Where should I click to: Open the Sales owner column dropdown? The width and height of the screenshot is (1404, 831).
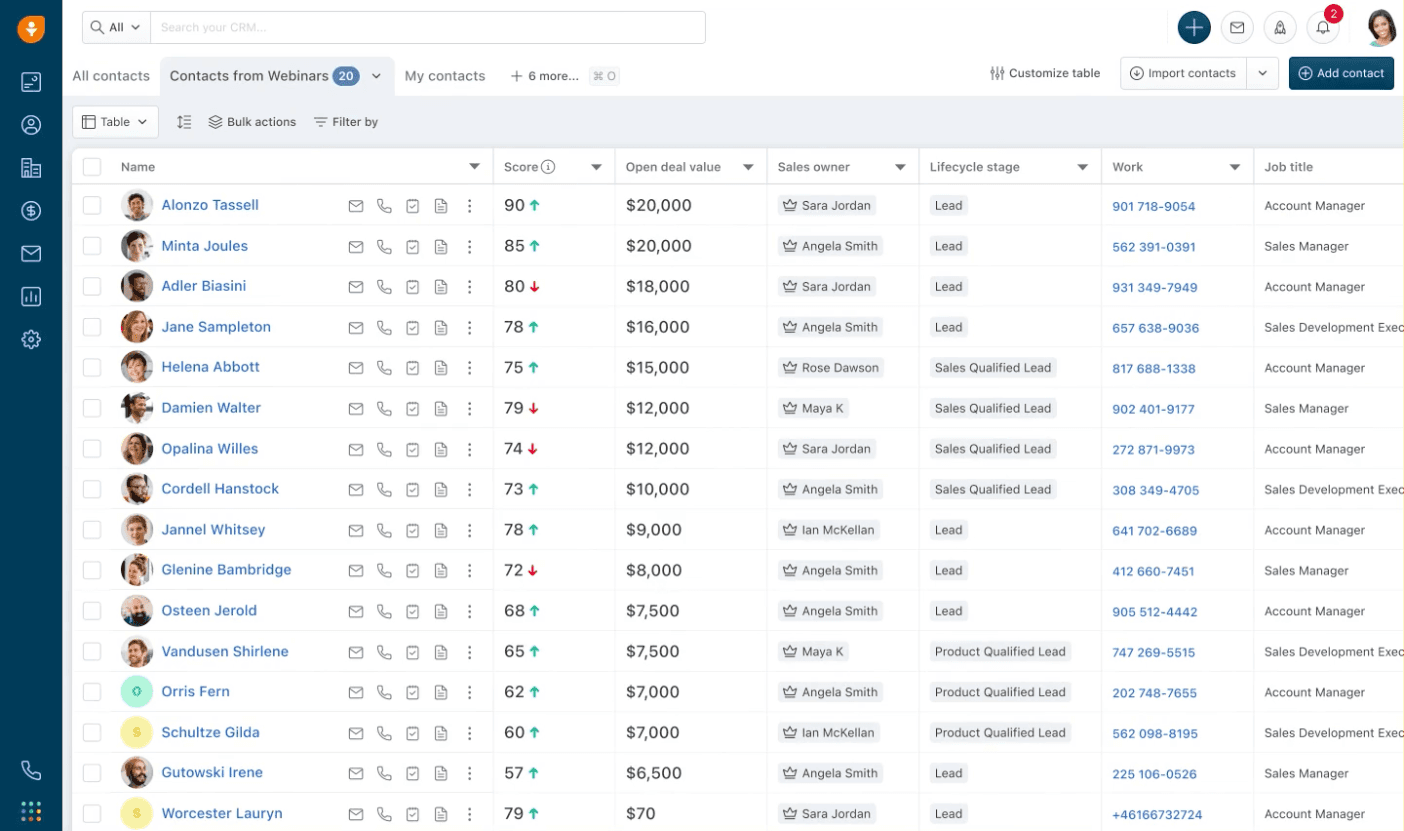[901, 167]
